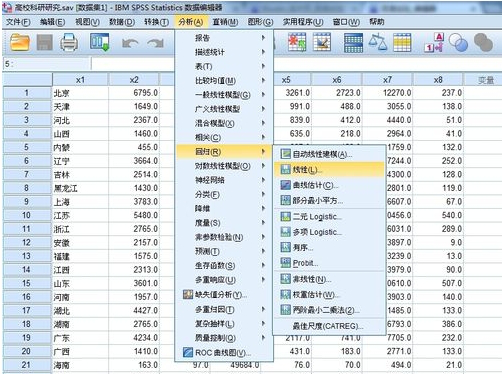This screenshot has width=502, height=388.
Task: Open the 数据(D) menu
Action: pyautogui.click(x=122, y=22)
